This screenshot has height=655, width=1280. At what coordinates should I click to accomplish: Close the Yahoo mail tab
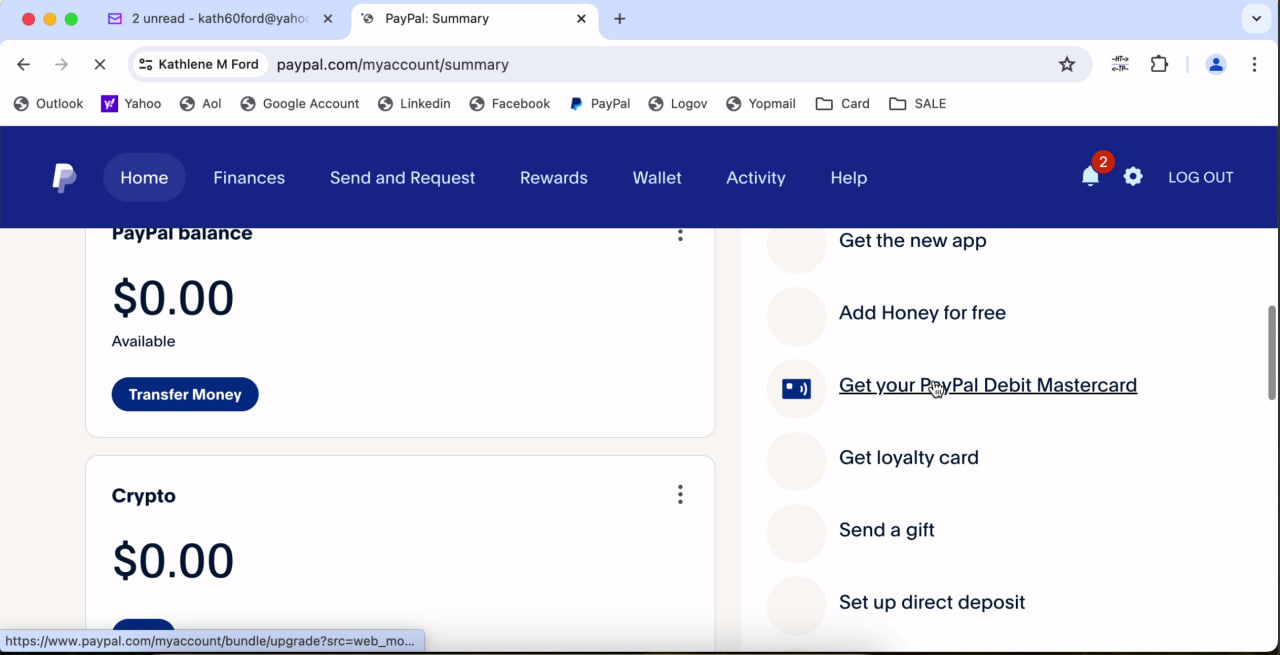[x=327, y=19]
